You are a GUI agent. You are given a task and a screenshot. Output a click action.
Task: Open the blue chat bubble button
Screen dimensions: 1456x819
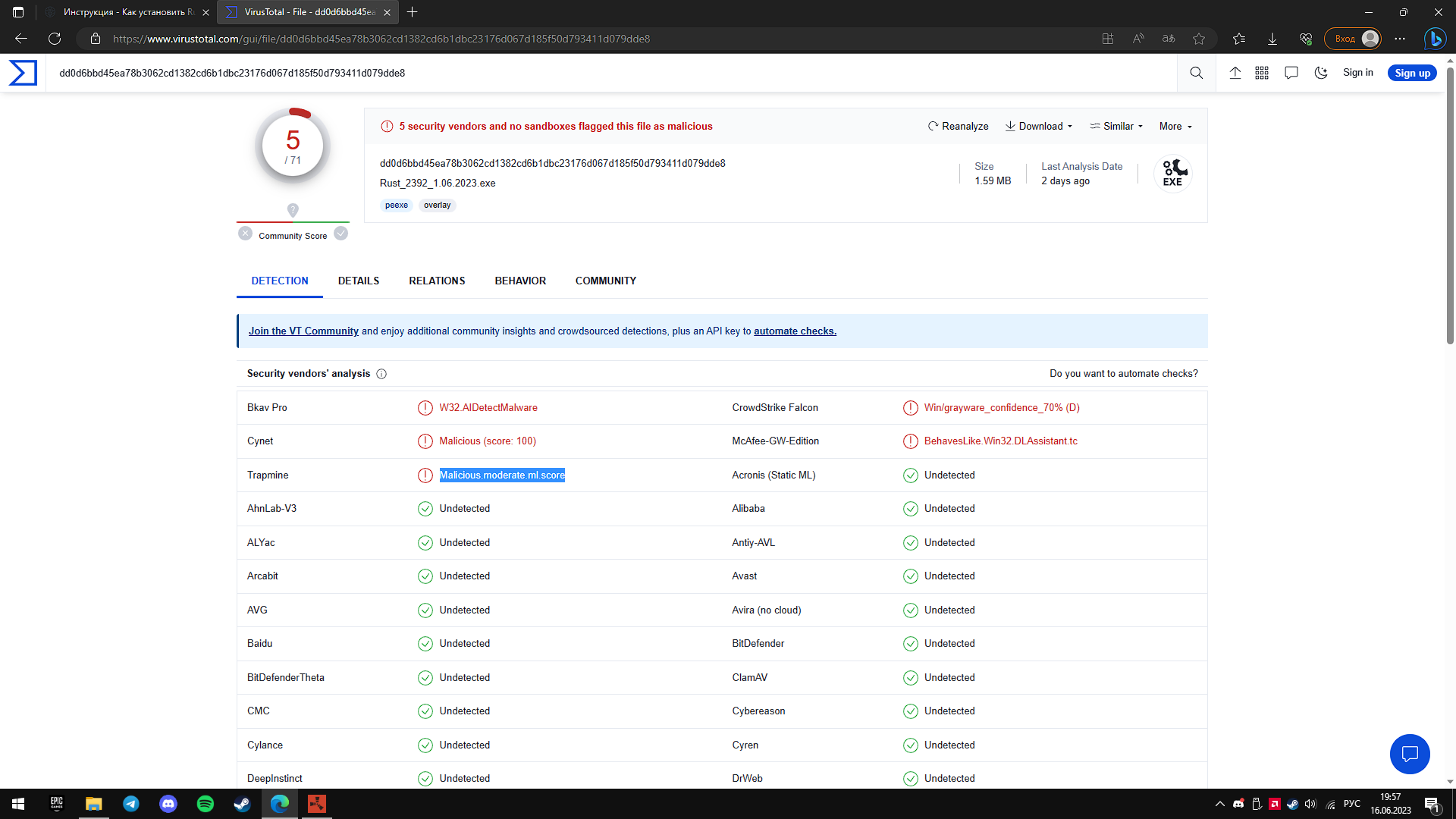pos(1409,754)
